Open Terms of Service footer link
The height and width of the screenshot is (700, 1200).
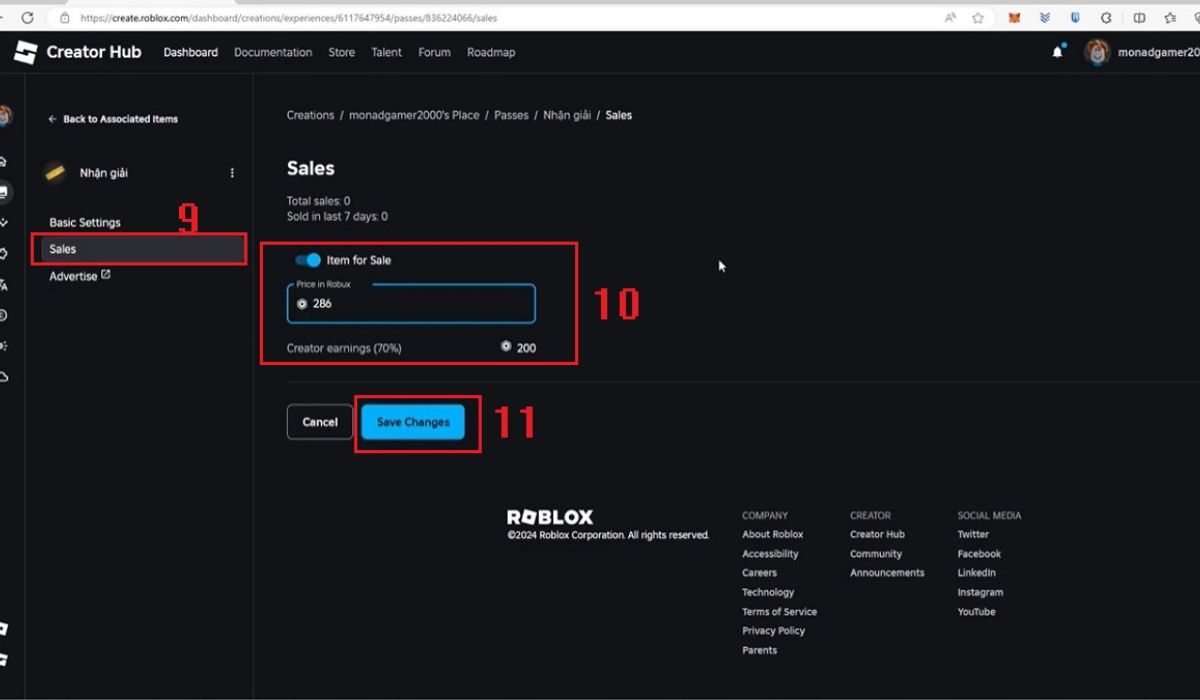tap(779, 612)
